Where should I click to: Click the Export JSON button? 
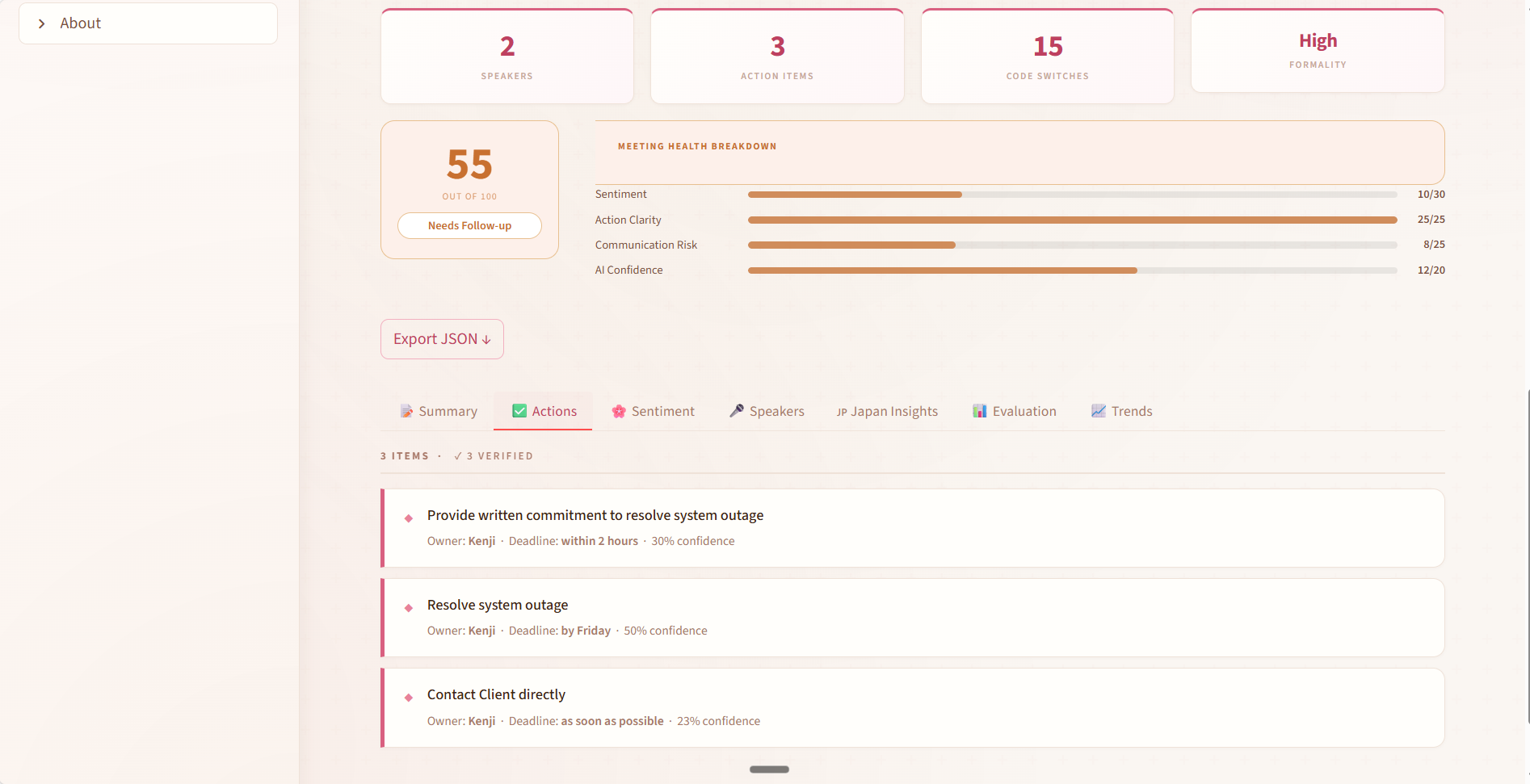(442, 339)
